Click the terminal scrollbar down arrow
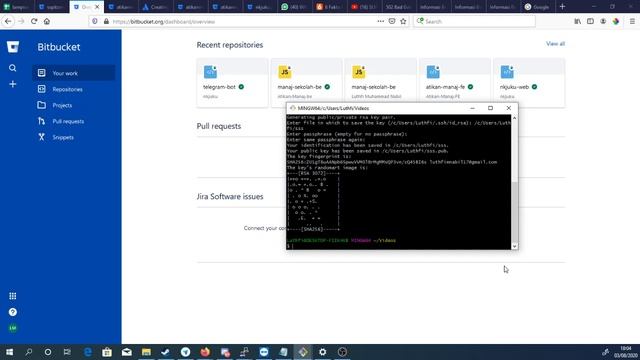 tap(514, 246)
